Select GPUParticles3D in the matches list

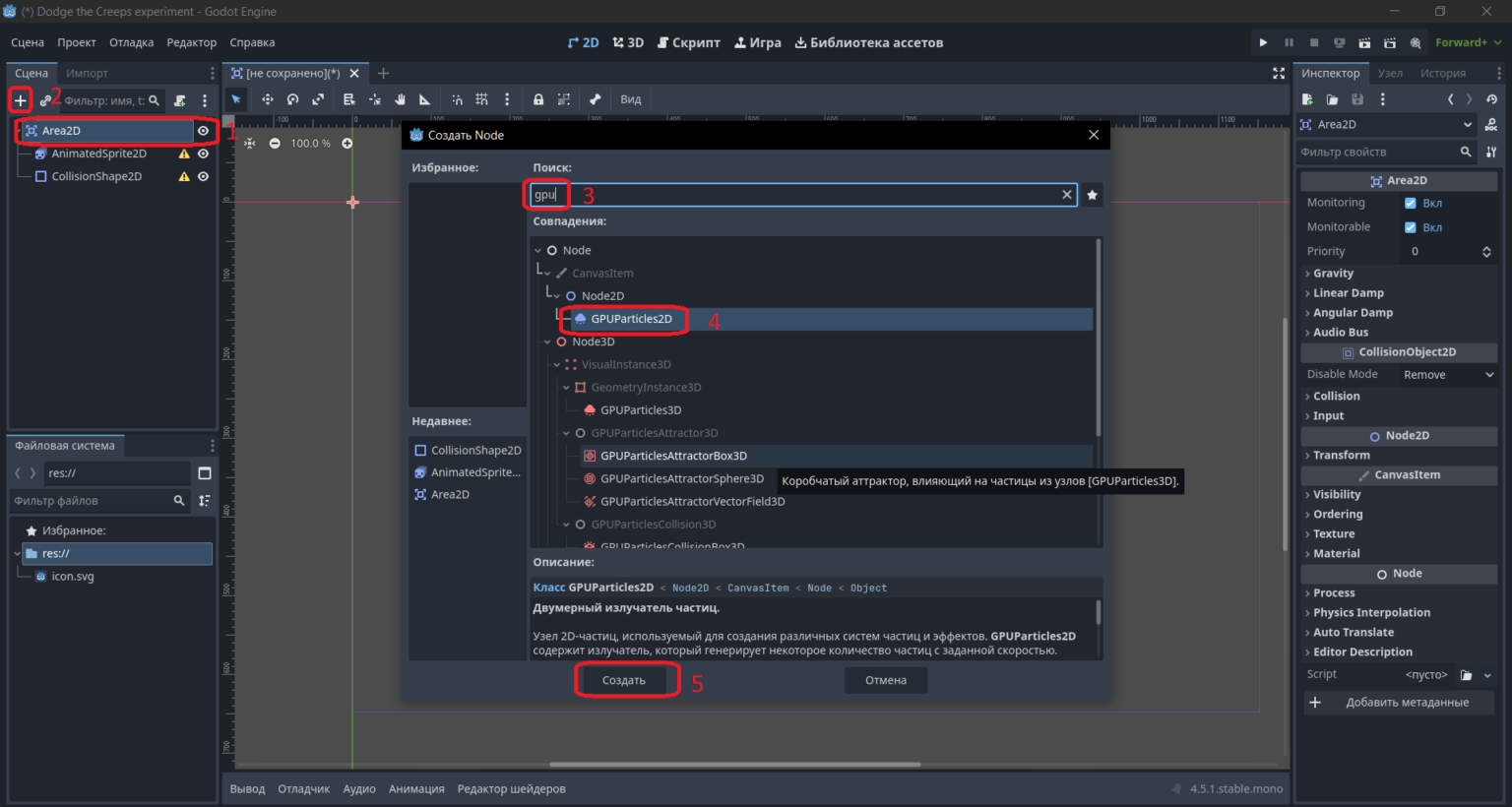pos(641,410)
